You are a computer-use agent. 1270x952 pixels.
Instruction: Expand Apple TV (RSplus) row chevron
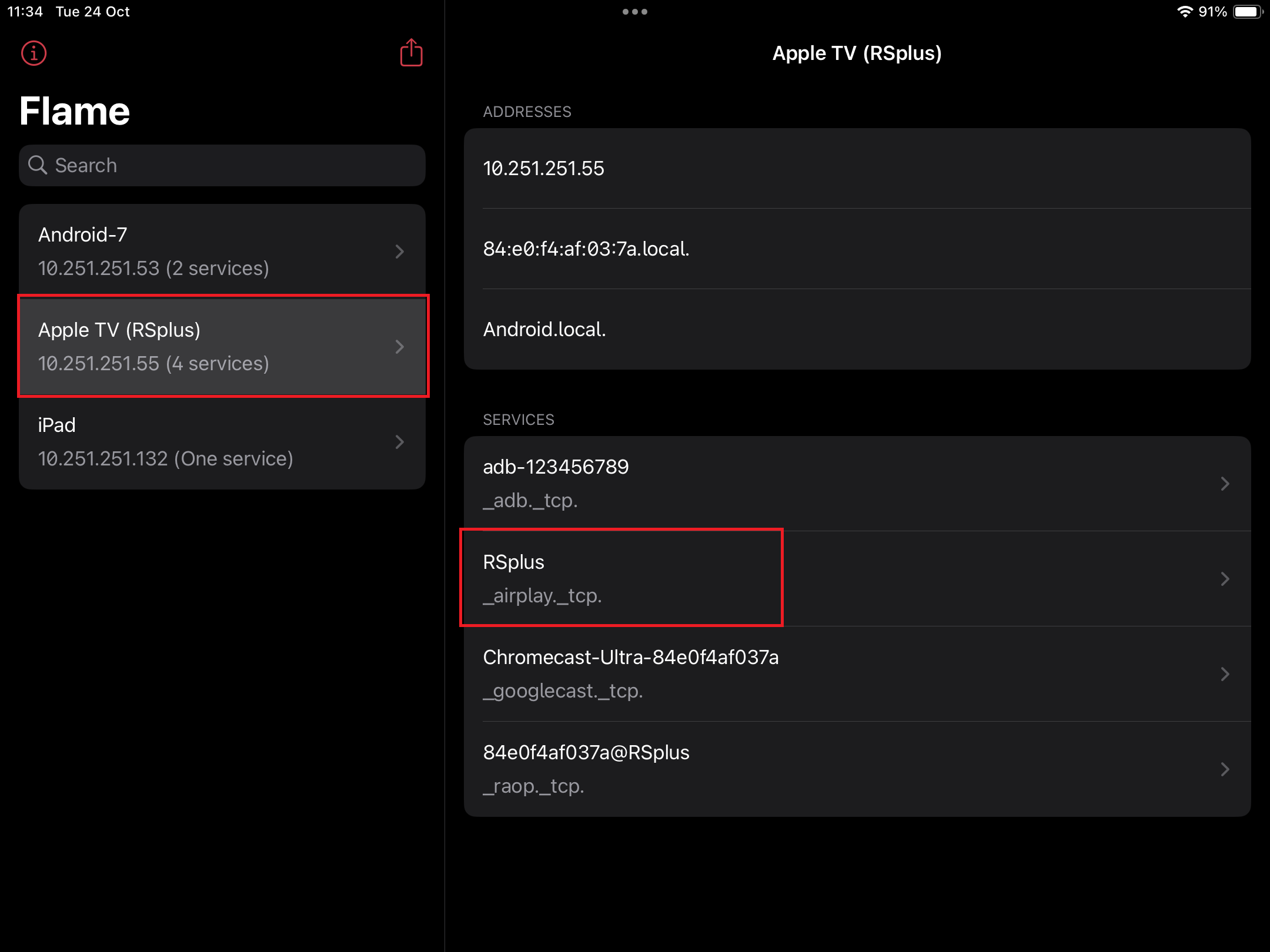pyautogui.click(x=400, y=347)
